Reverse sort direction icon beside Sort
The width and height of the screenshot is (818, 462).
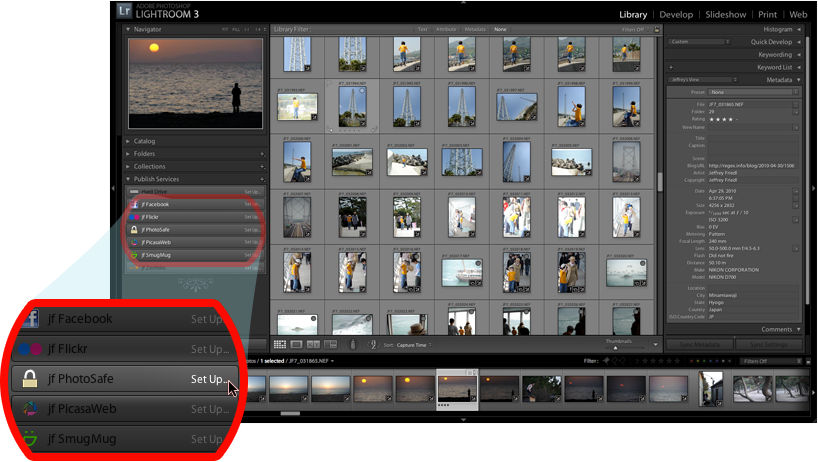372,345
